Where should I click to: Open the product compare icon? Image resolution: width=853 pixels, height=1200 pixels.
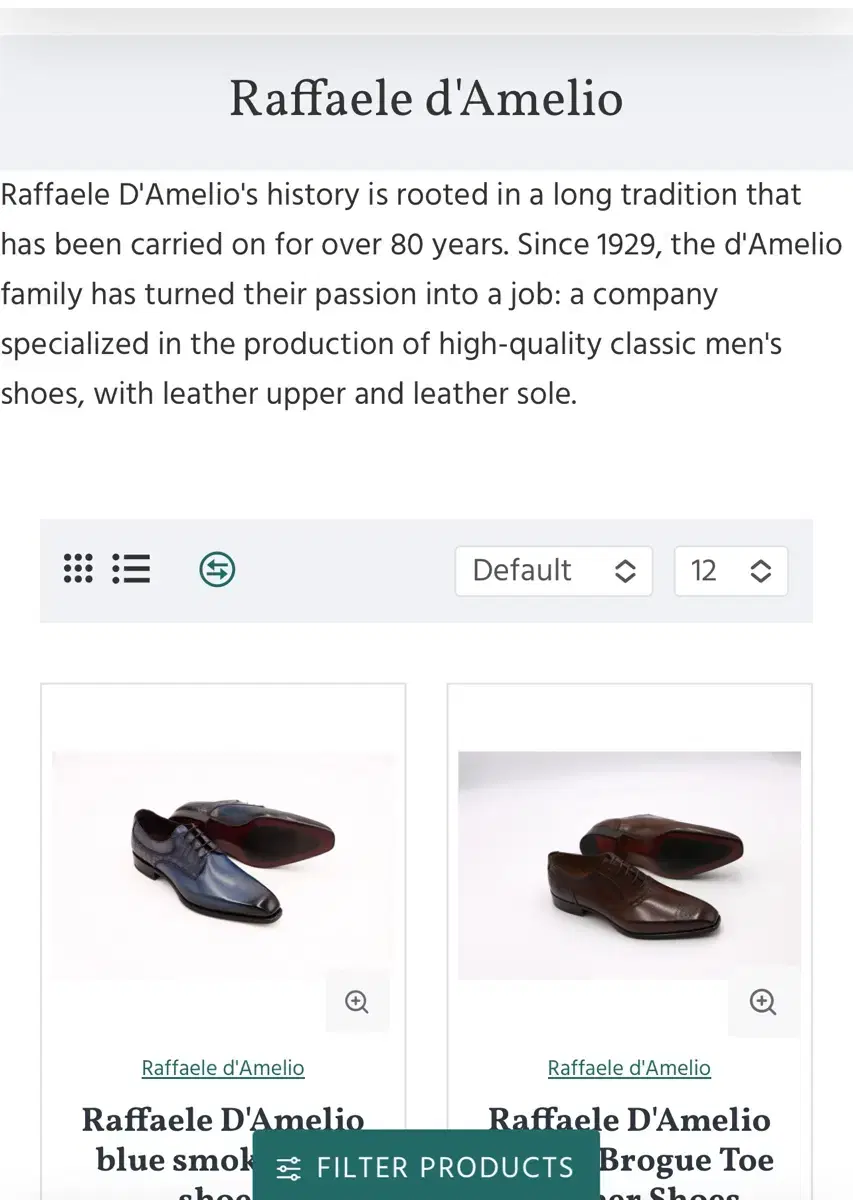(217, 570)
